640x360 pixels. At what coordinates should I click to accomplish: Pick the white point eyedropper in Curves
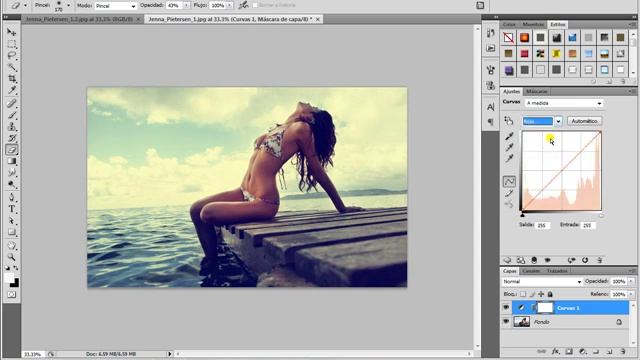pos(509,158)
